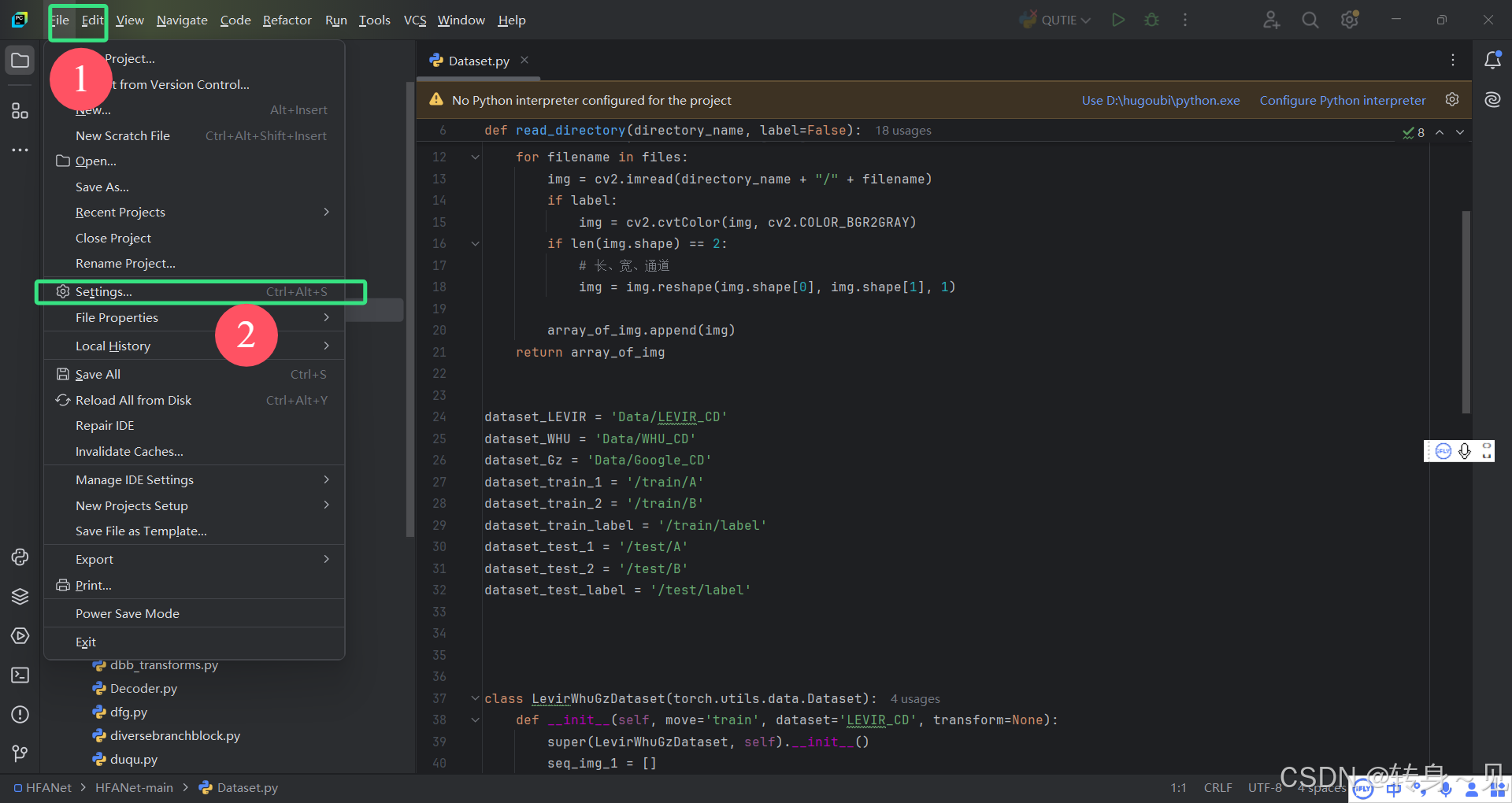This screenshot has width=1512, height=803.
Task: Open the View menu
Action: (x=130, y=20)
